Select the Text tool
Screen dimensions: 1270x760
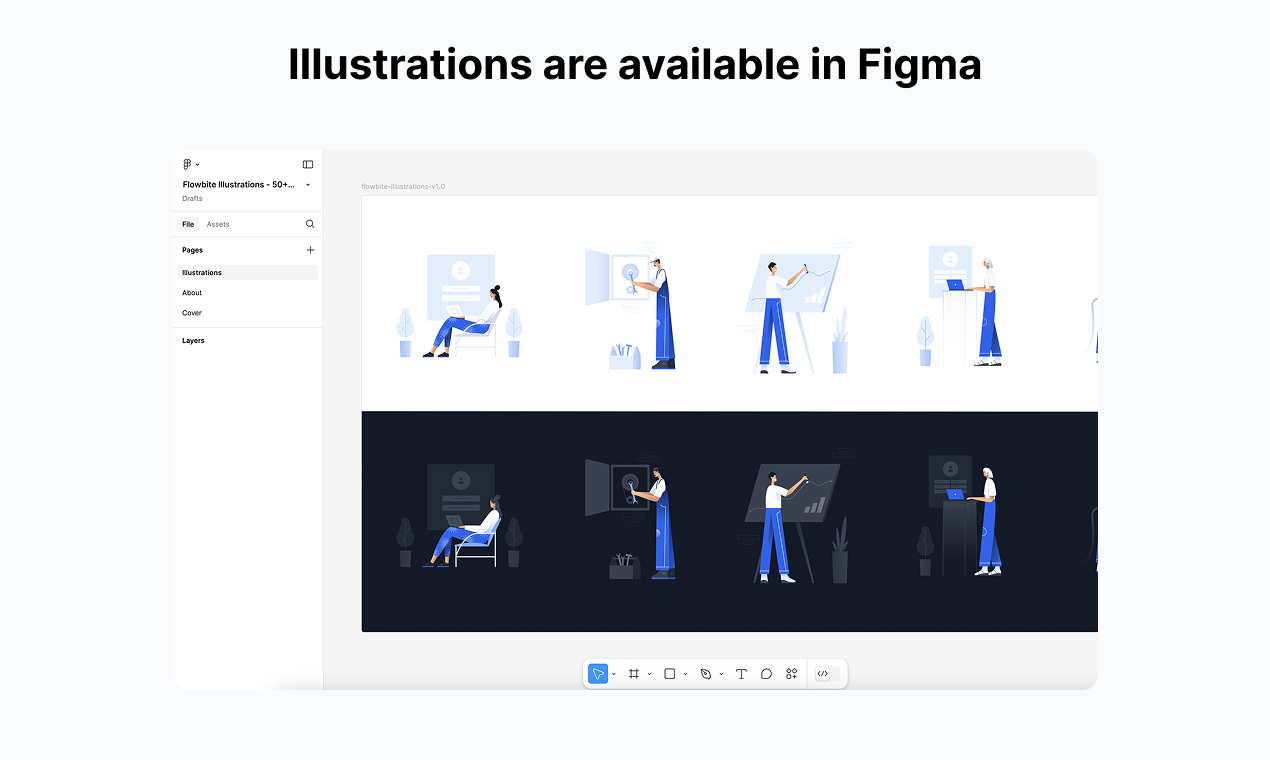tap(741, 674)
